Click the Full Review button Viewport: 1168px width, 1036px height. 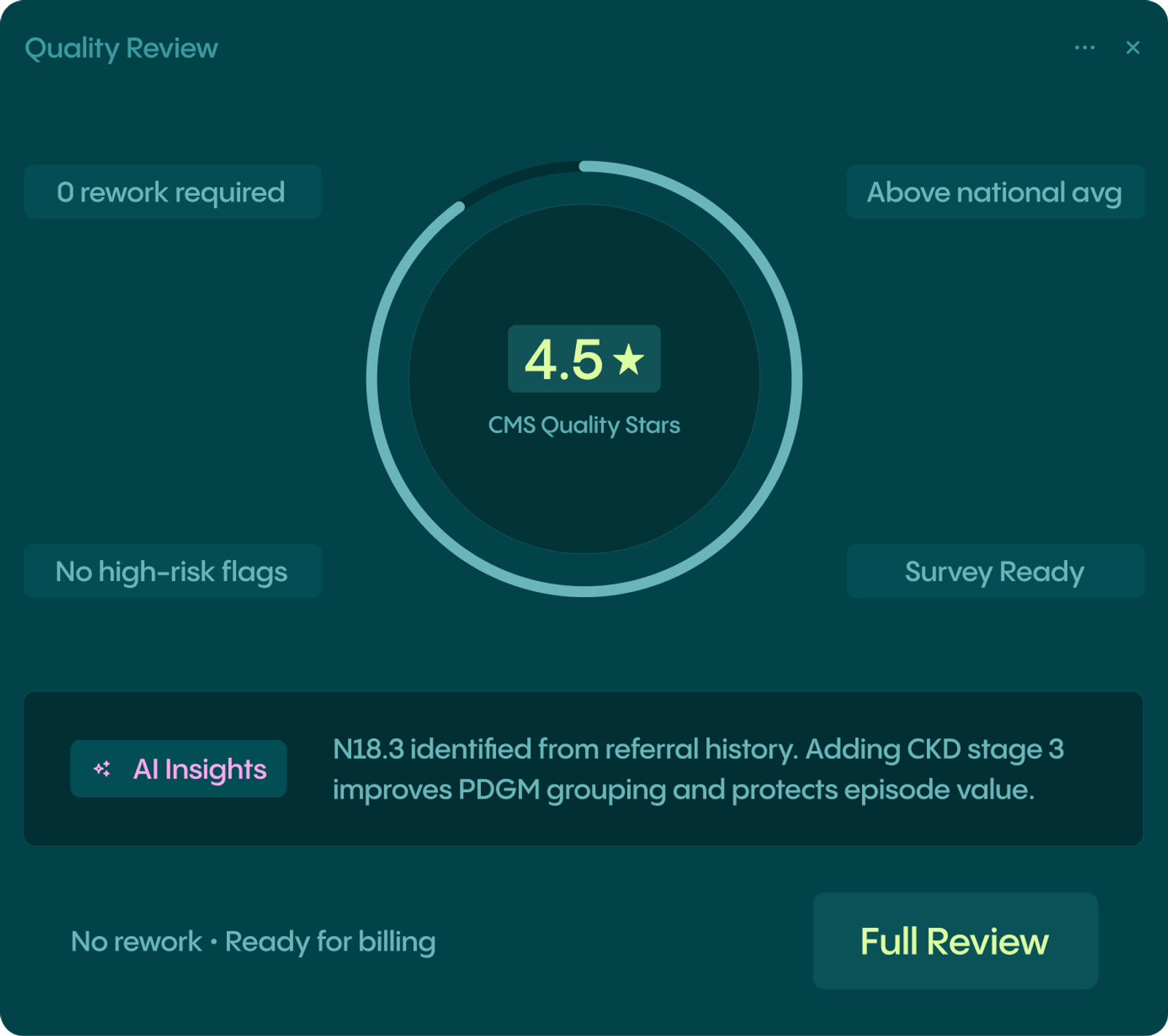[x=955, y=940]
